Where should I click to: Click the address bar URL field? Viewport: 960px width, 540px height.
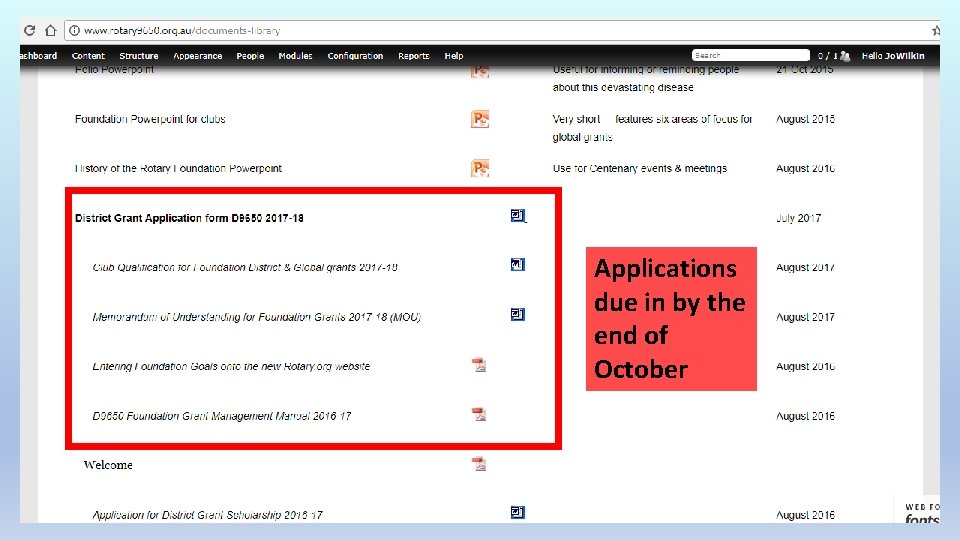click(502, 30)
